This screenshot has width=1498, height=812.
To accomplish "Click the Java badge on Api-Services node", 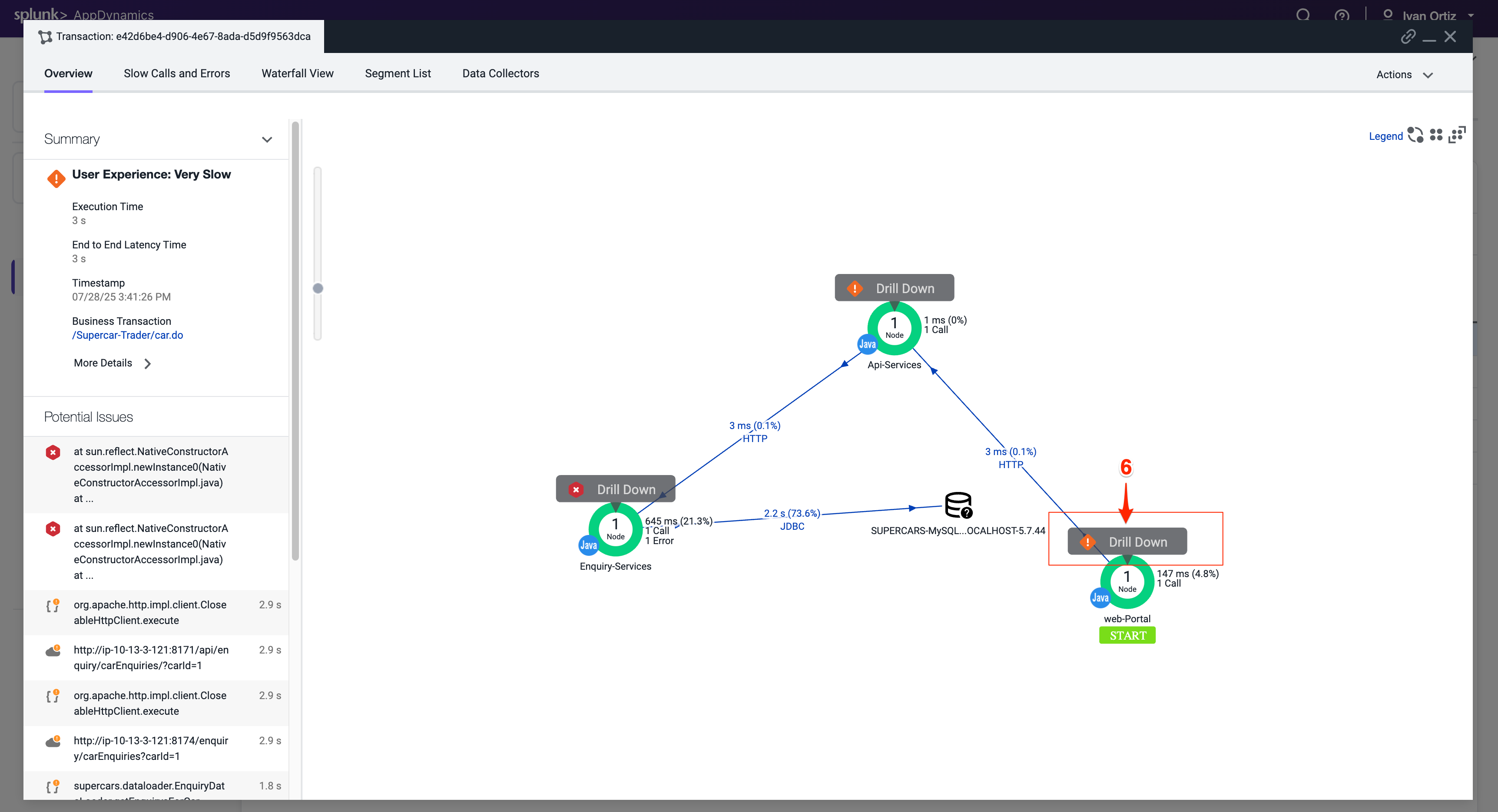I will point(867,344).
